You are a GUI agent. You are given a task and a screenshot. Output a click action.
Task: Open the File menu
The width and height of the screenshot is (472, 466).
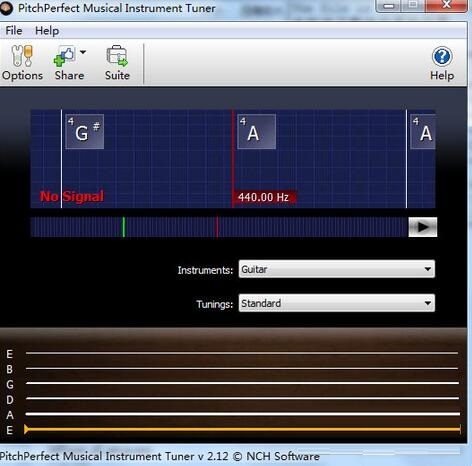[14, 31]
